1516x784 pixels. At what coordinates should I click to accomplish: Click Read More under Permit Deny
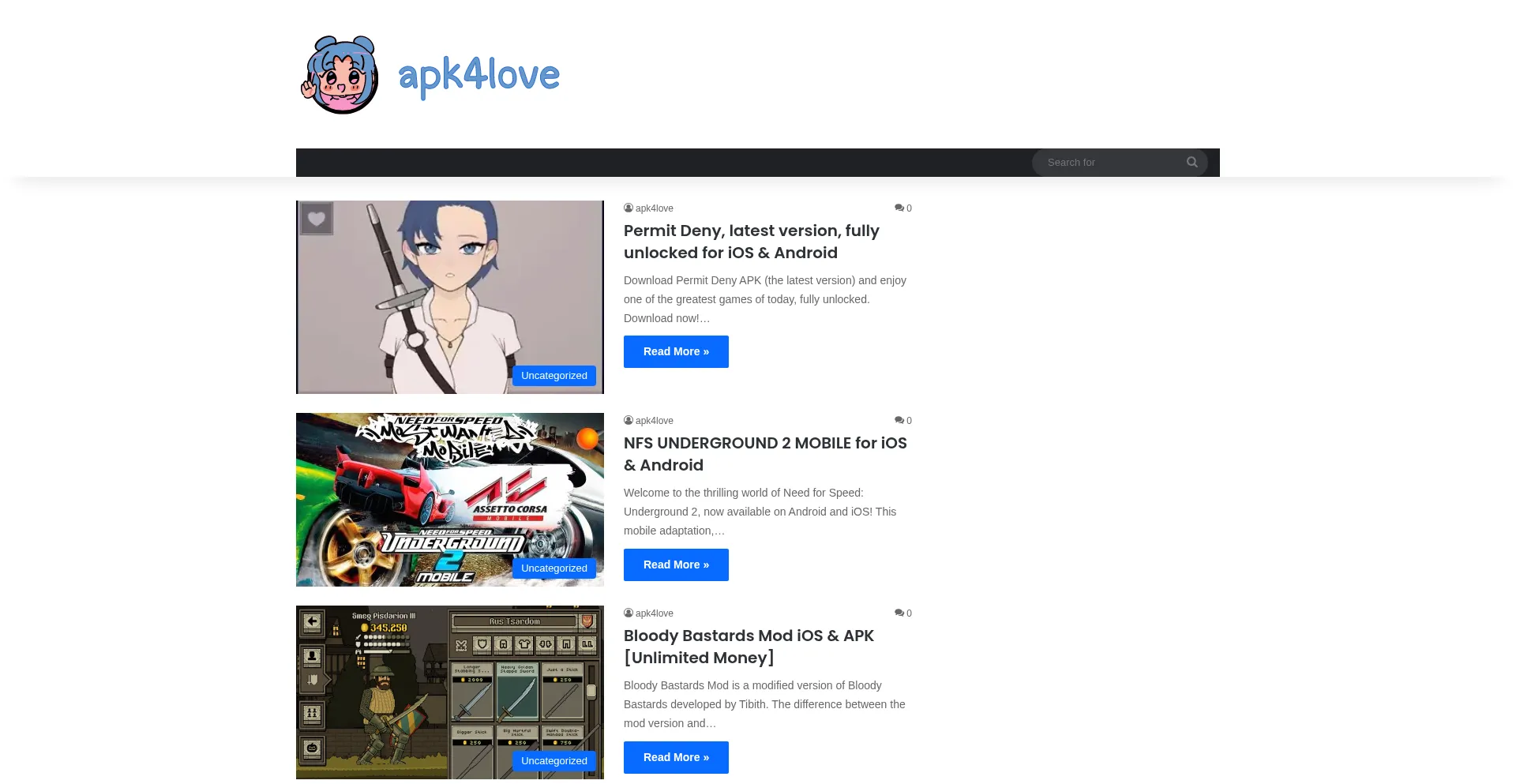click(x=676, y=352)
